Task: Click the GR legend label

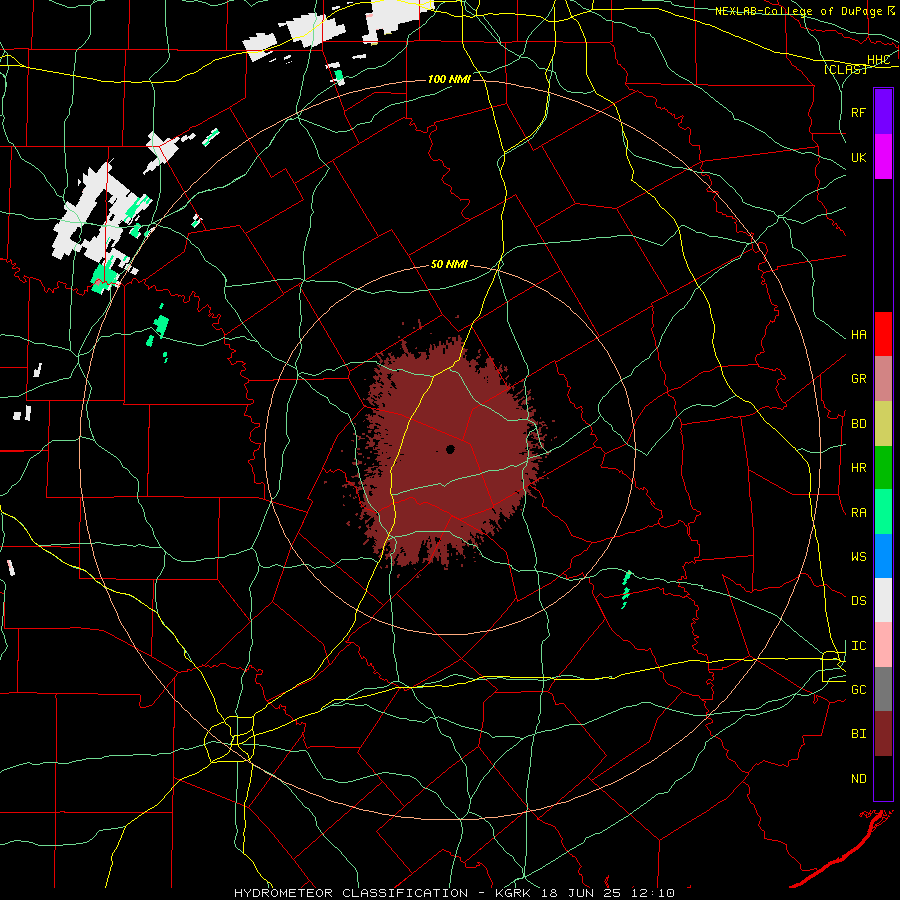Action: coord(859,379)
